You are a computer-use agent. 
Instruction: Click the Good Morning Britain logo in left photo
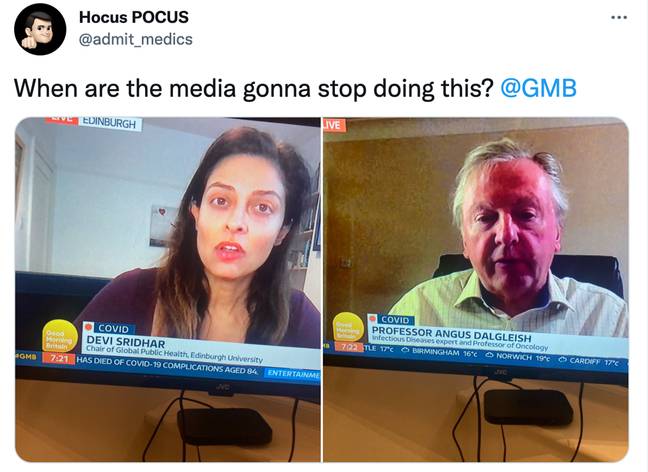[60, 336]
